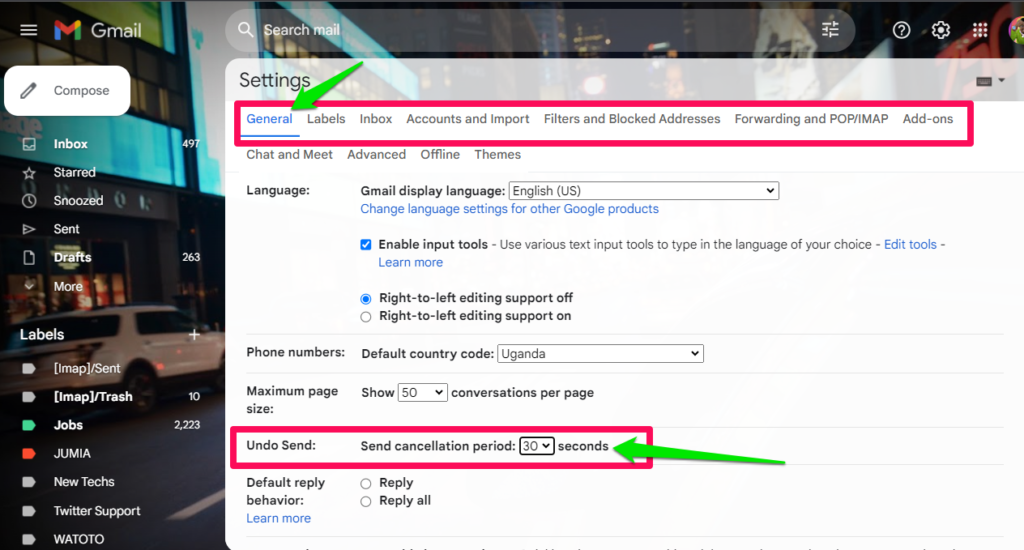The height and width of the screenshot is (550, 1024).
Task: Open the Settings gear icon
Action: [940, 30]
